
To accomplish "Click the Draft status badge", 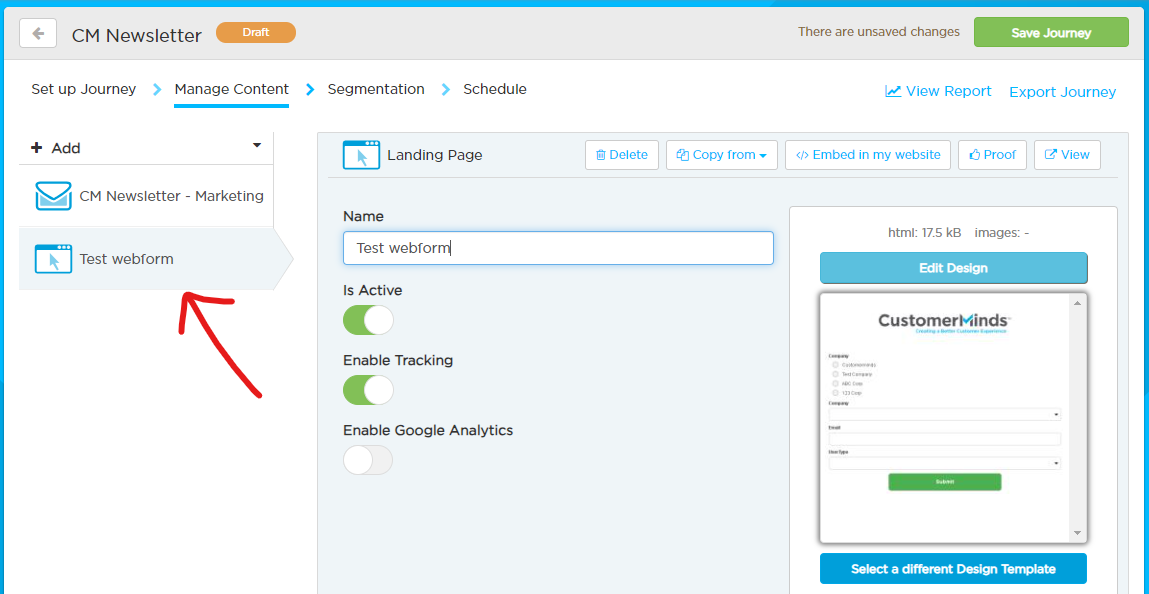I will (x=256, y=32).
